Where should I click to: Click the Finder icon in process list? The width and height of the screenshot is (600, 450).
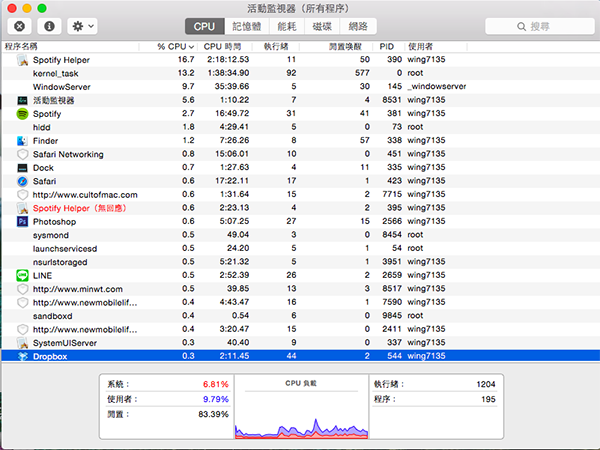tap(23, 141)
